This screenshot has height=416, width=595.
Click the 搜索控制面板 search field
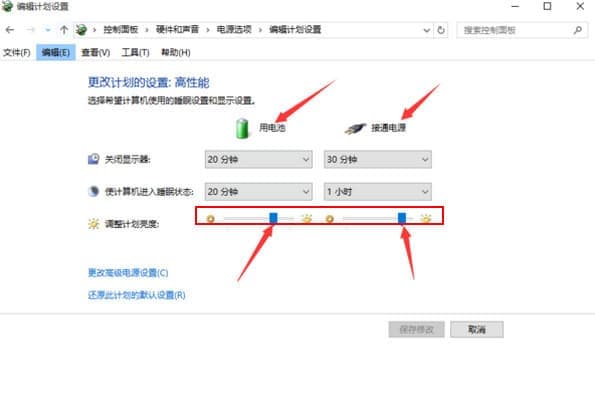pos(514,30)
